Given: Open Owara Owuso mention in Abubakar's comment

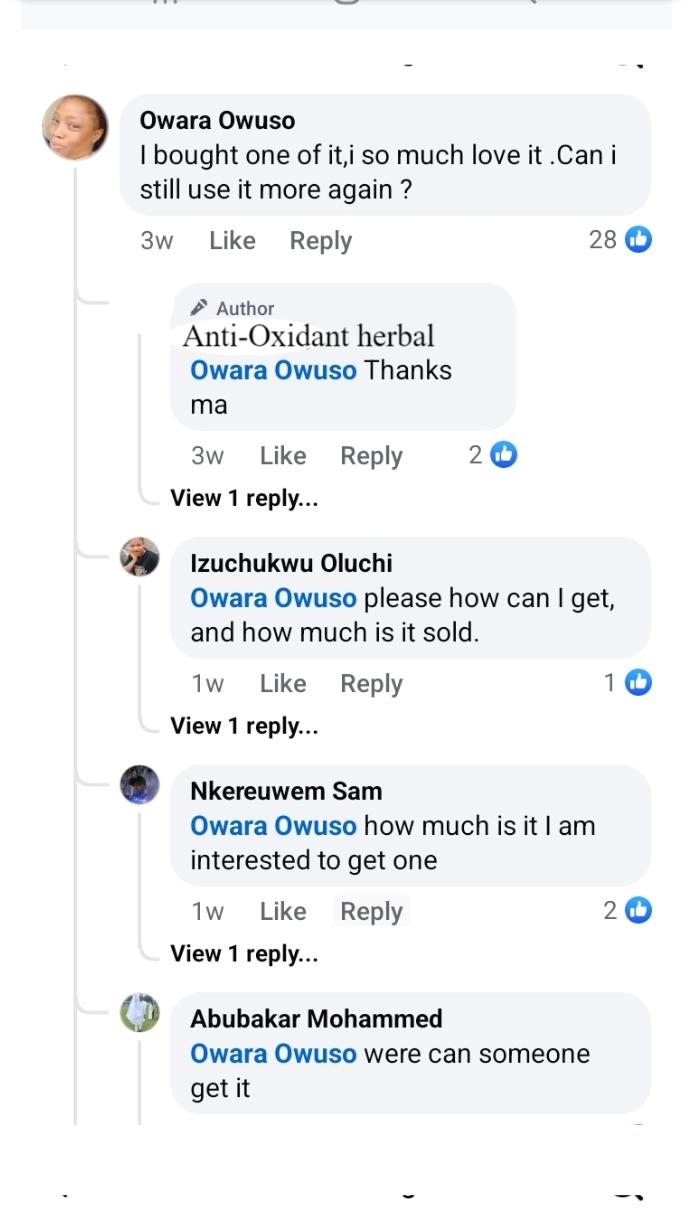Looking at the screenshot, I should click(273, 1054).
